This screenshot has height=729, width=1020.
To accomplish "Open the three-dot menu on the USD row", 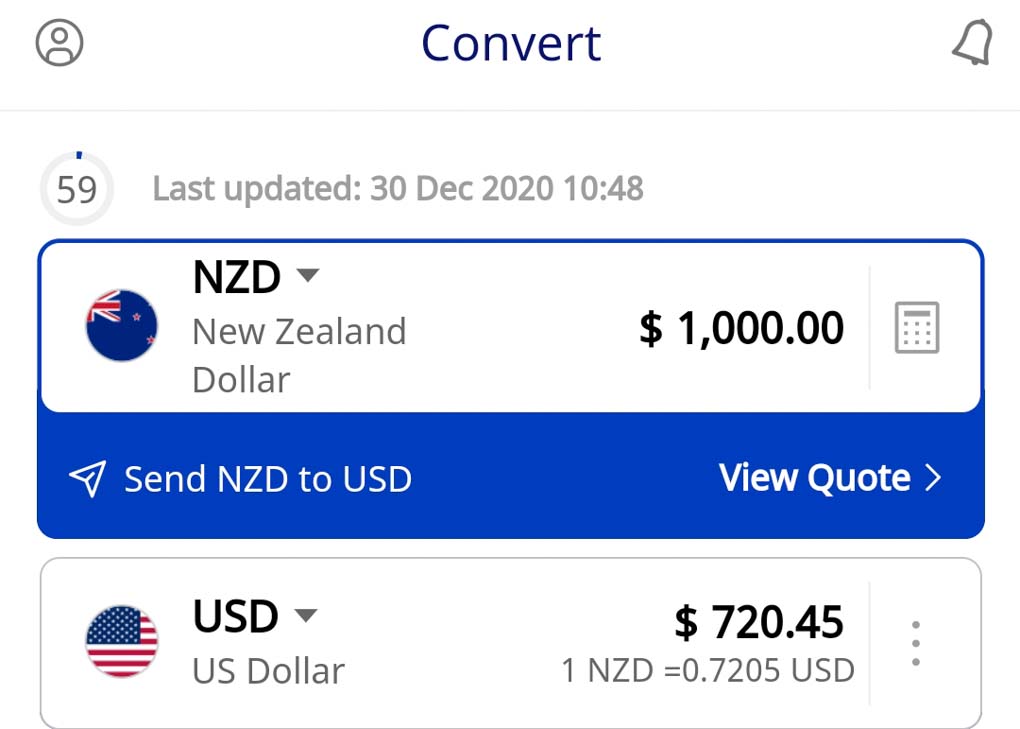I will point(916,643).
